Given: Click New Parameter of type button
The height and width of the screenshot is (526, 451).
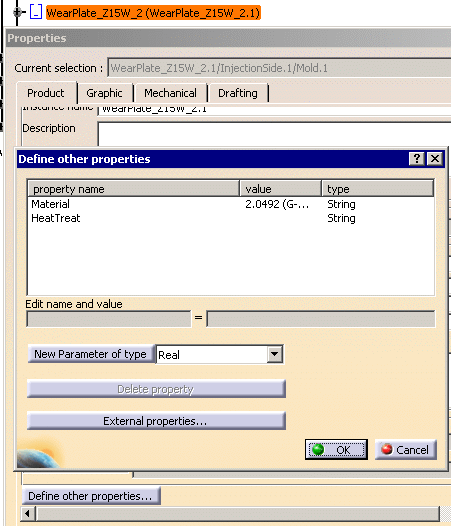Looking at the screenshot, I should [x=91, y=354].
